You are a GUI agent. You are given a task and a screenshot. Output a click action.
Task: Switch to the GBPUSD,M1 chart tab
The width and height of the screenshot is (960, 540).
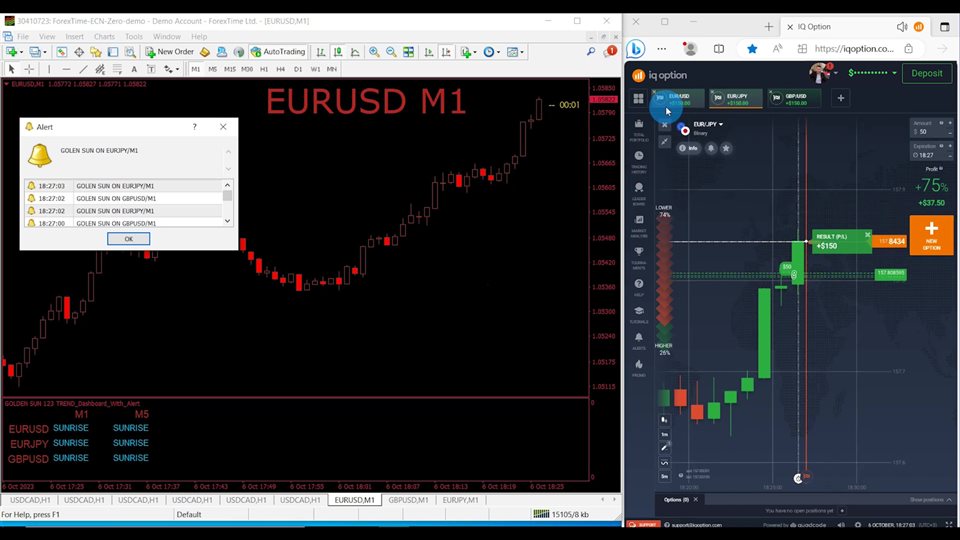[x=408, y=500]
